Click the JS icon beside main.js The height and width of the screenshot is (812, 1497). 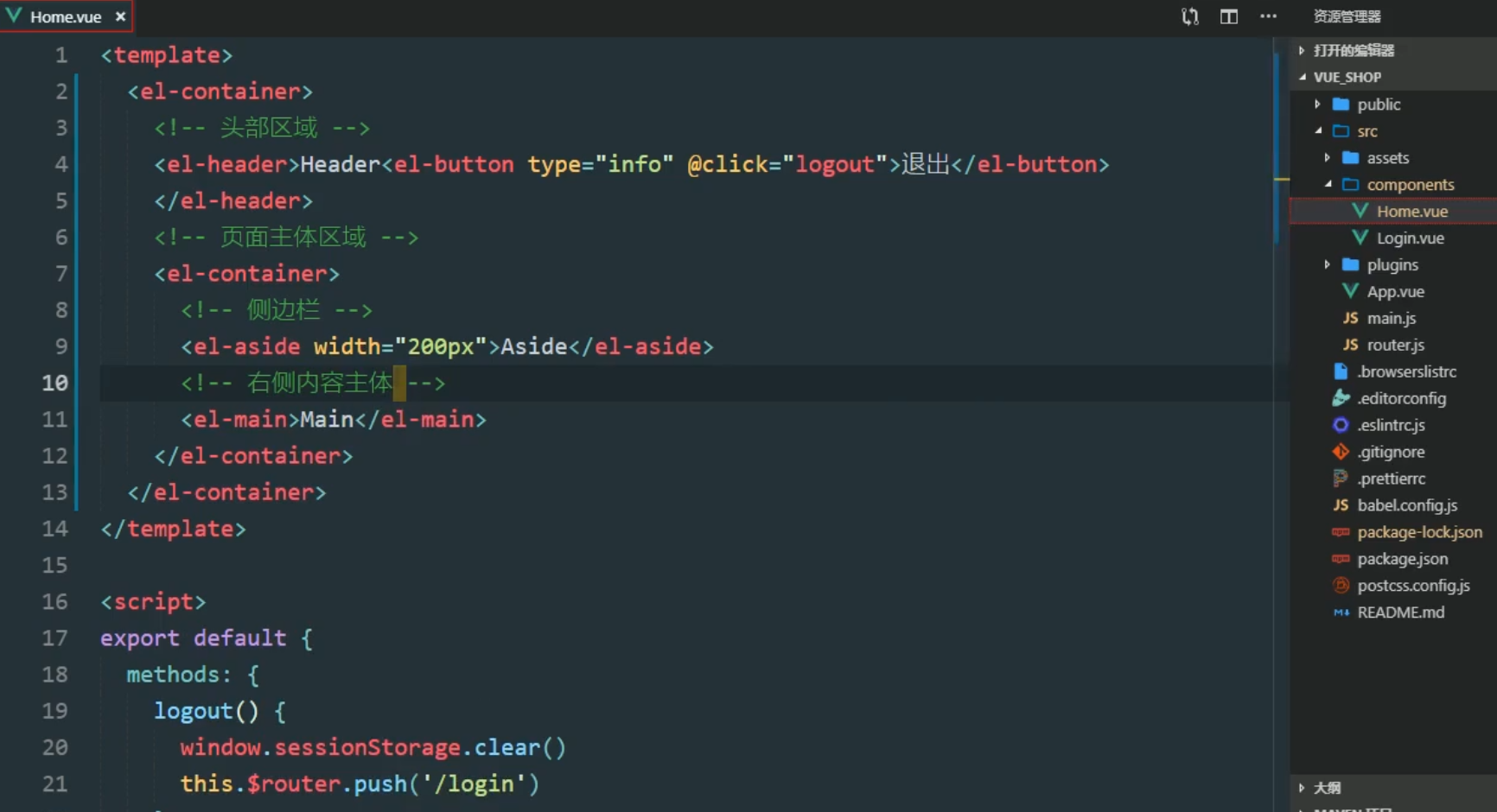click(x=1350, y=318)
